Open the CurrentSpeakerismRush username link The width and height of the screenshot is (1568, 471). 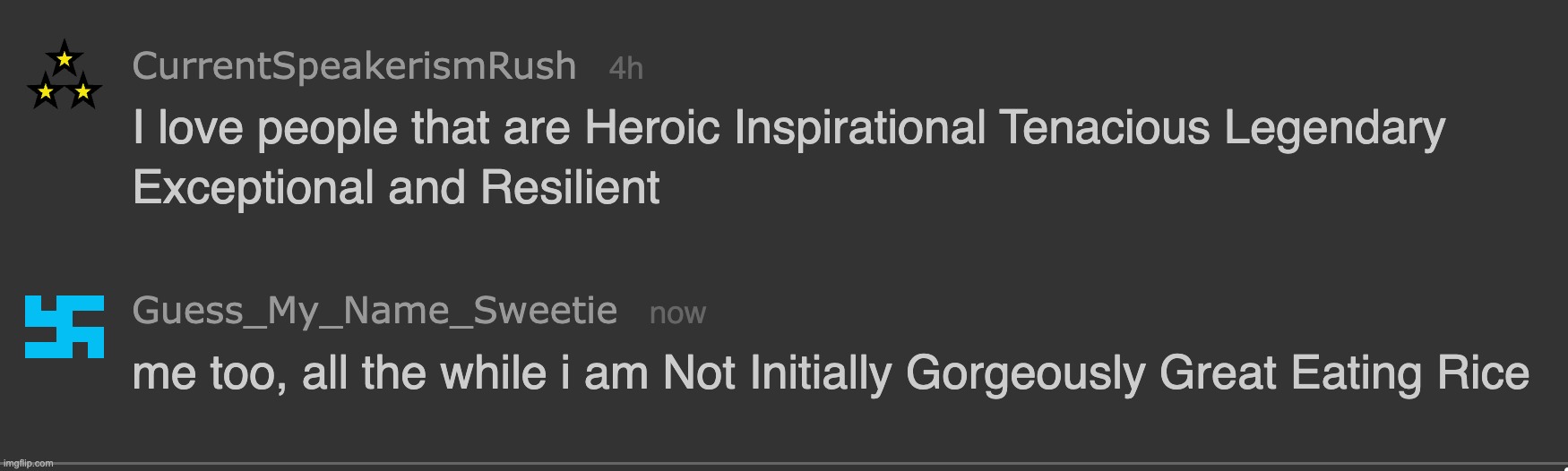[354, 66]
